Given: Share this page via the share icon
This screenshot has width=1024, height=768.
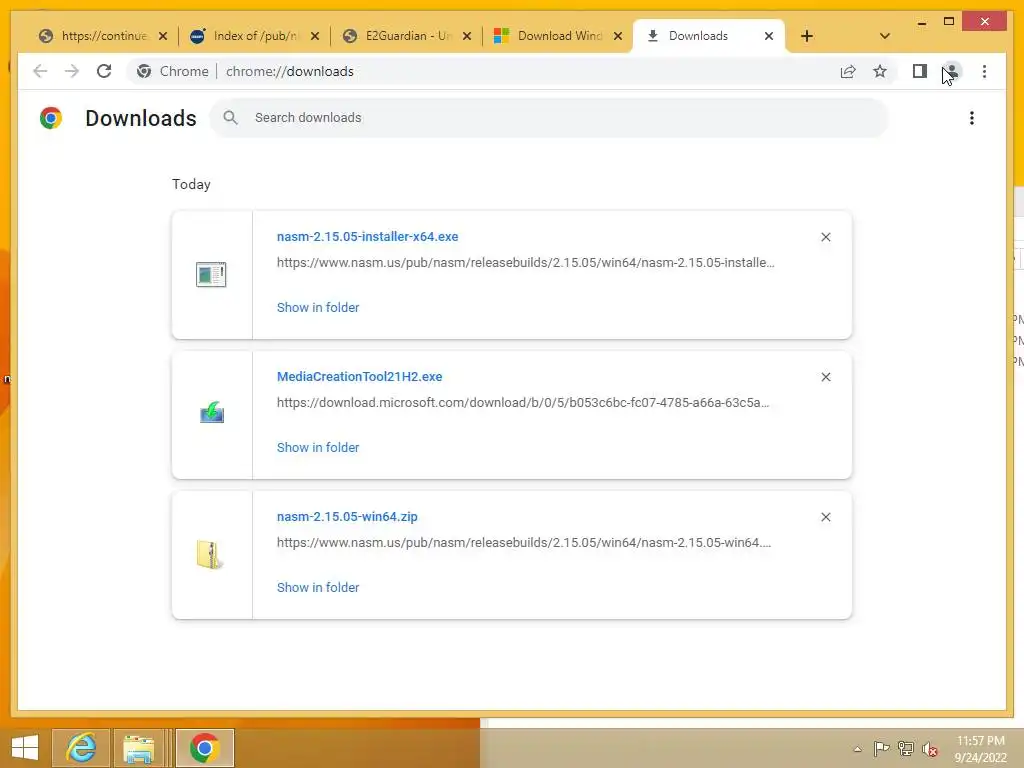Looking at the screenshot, I should tap(848, 72).
